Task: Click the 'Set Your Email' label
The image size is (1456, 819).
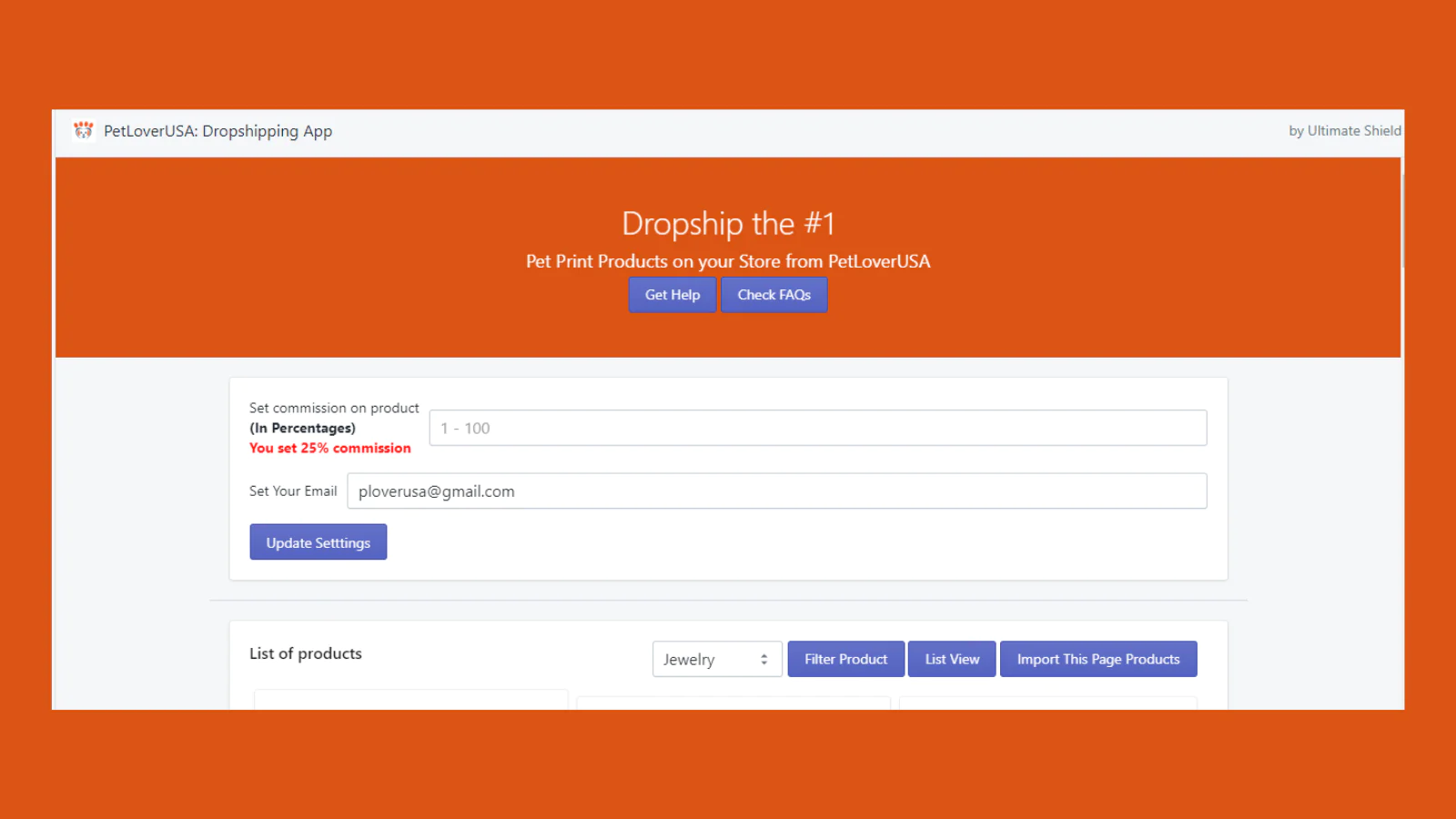Action: click(293, 491)
